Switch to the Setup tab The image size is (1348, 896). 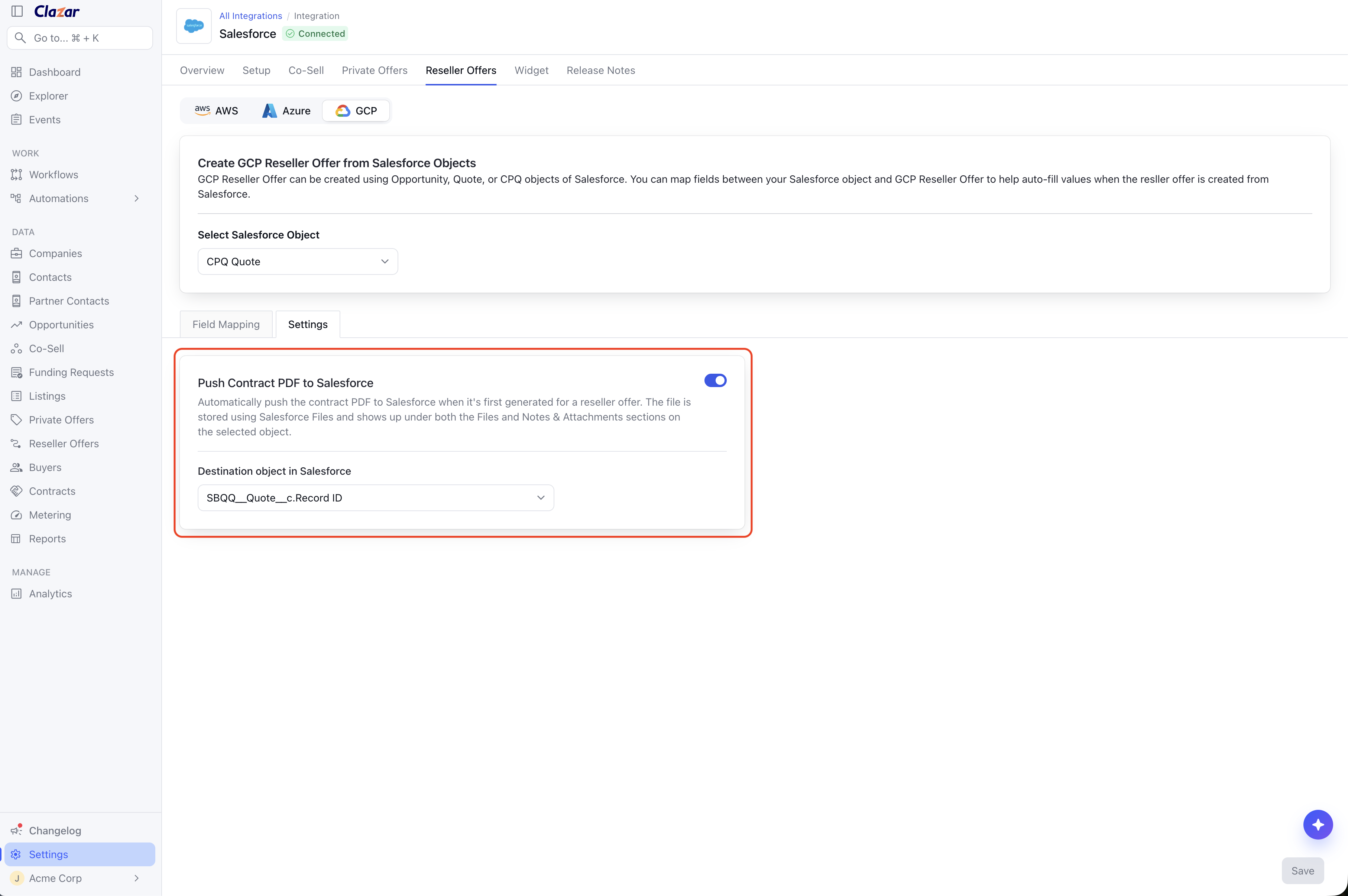(x=257, y=70)
